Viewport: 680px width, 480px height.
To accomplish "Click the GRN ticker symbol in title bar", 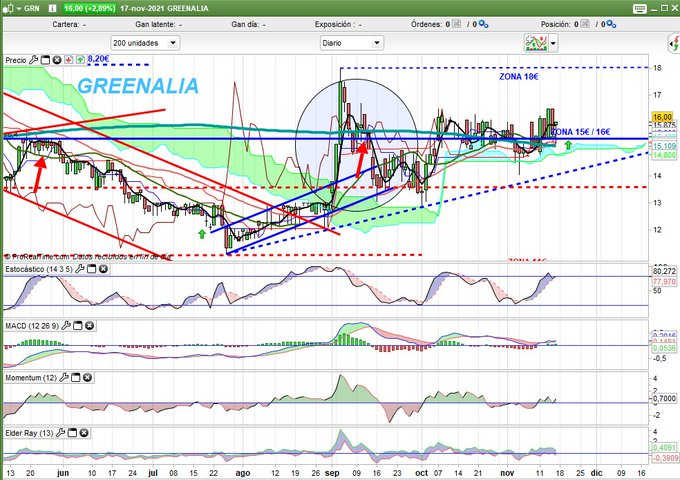I will 32,8.
